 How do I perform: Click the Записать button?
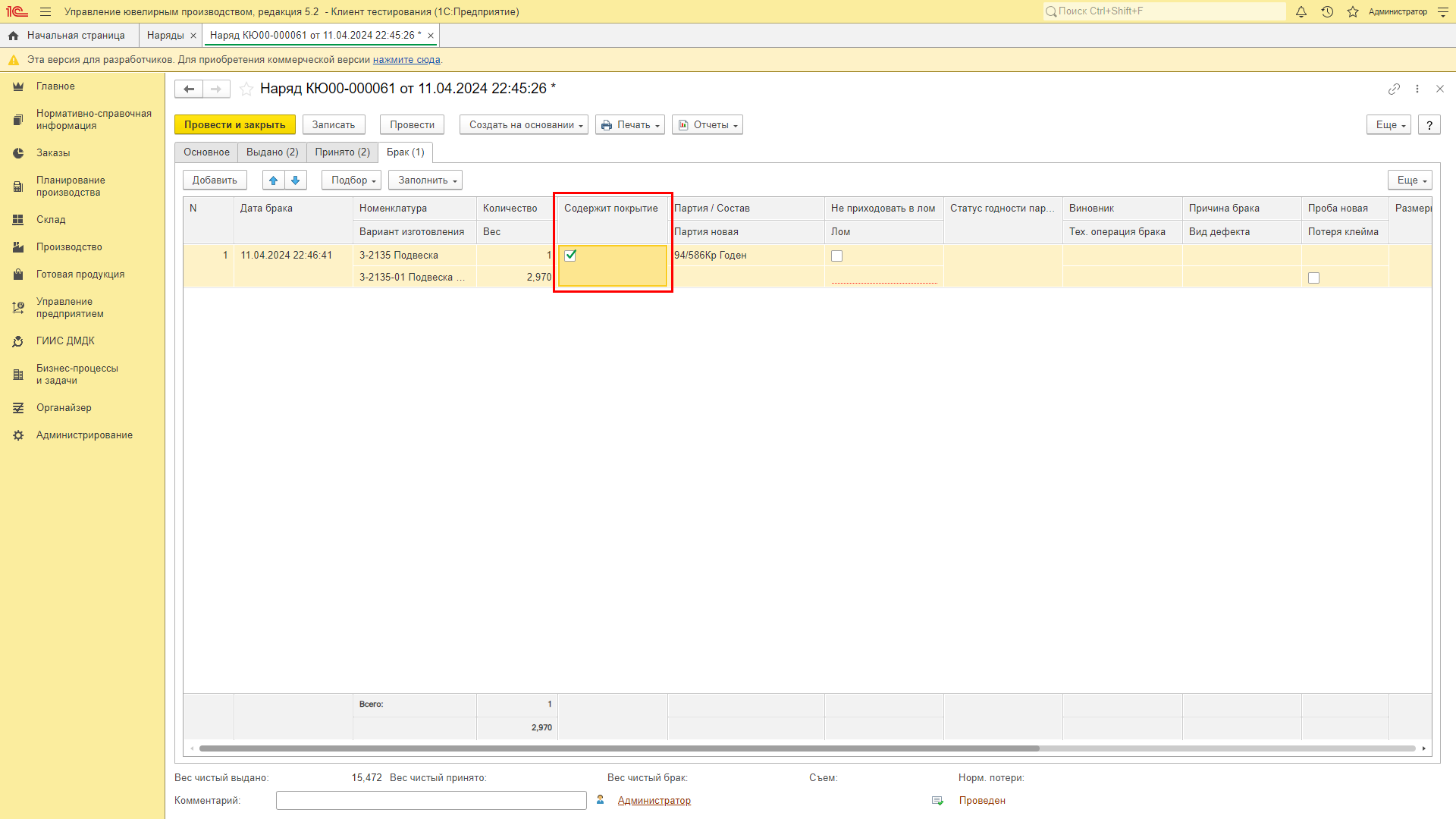tap(334, 125)
